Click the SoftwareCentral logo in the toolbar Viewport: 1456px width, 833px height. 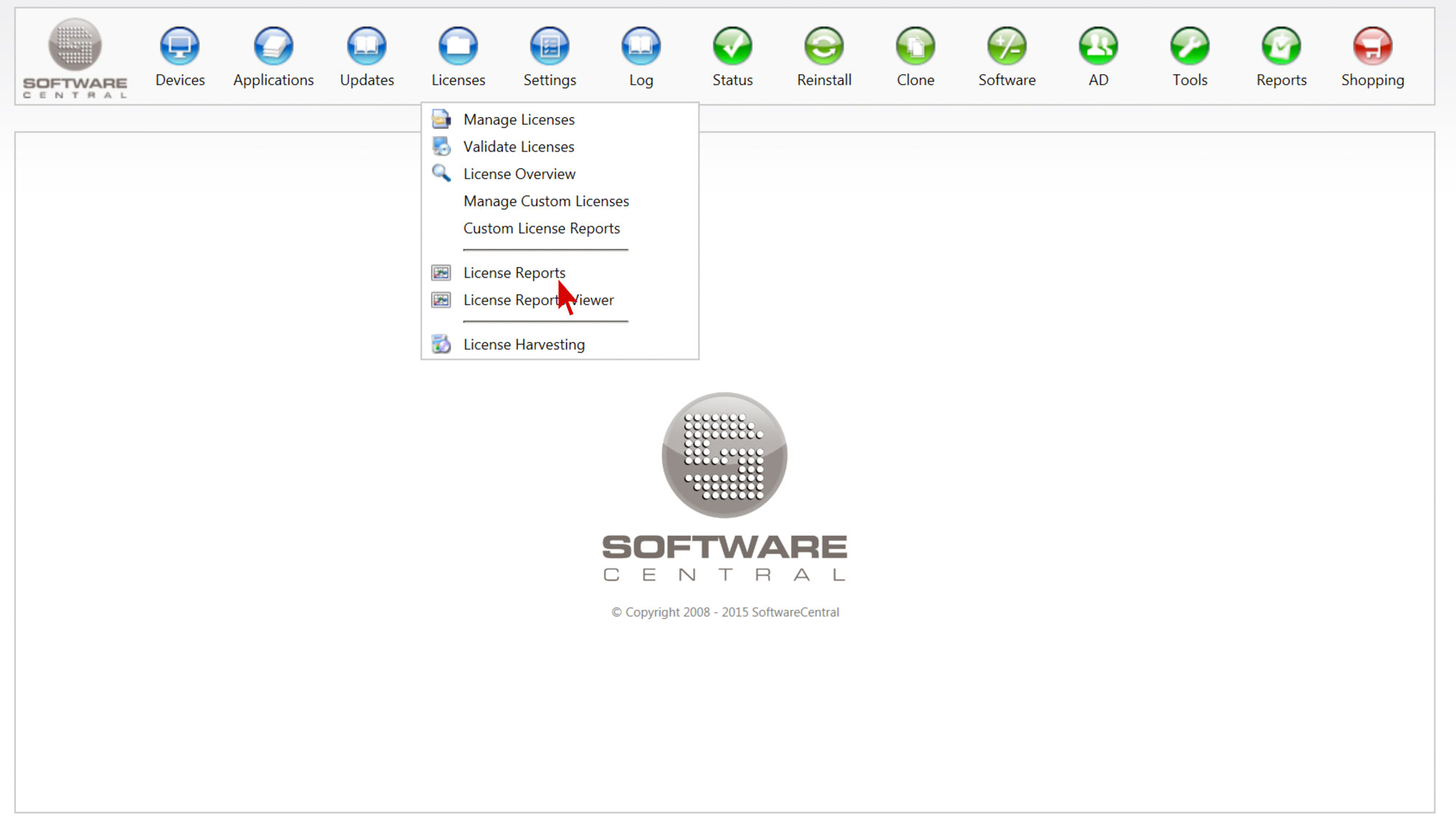tap(75, 58)
